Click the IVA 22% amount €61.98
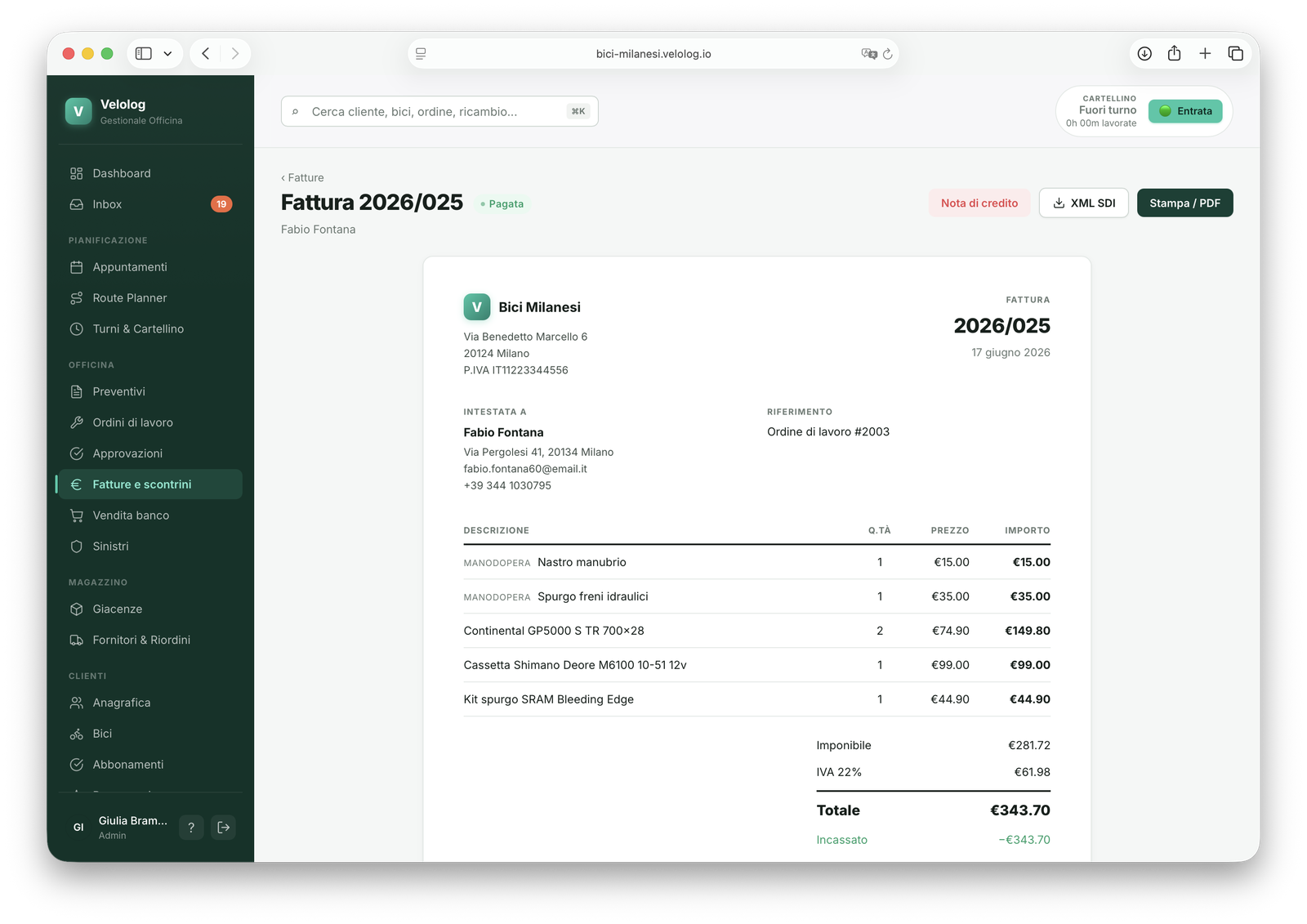Screen dimensions: 1307x924 click(1033, 772)
